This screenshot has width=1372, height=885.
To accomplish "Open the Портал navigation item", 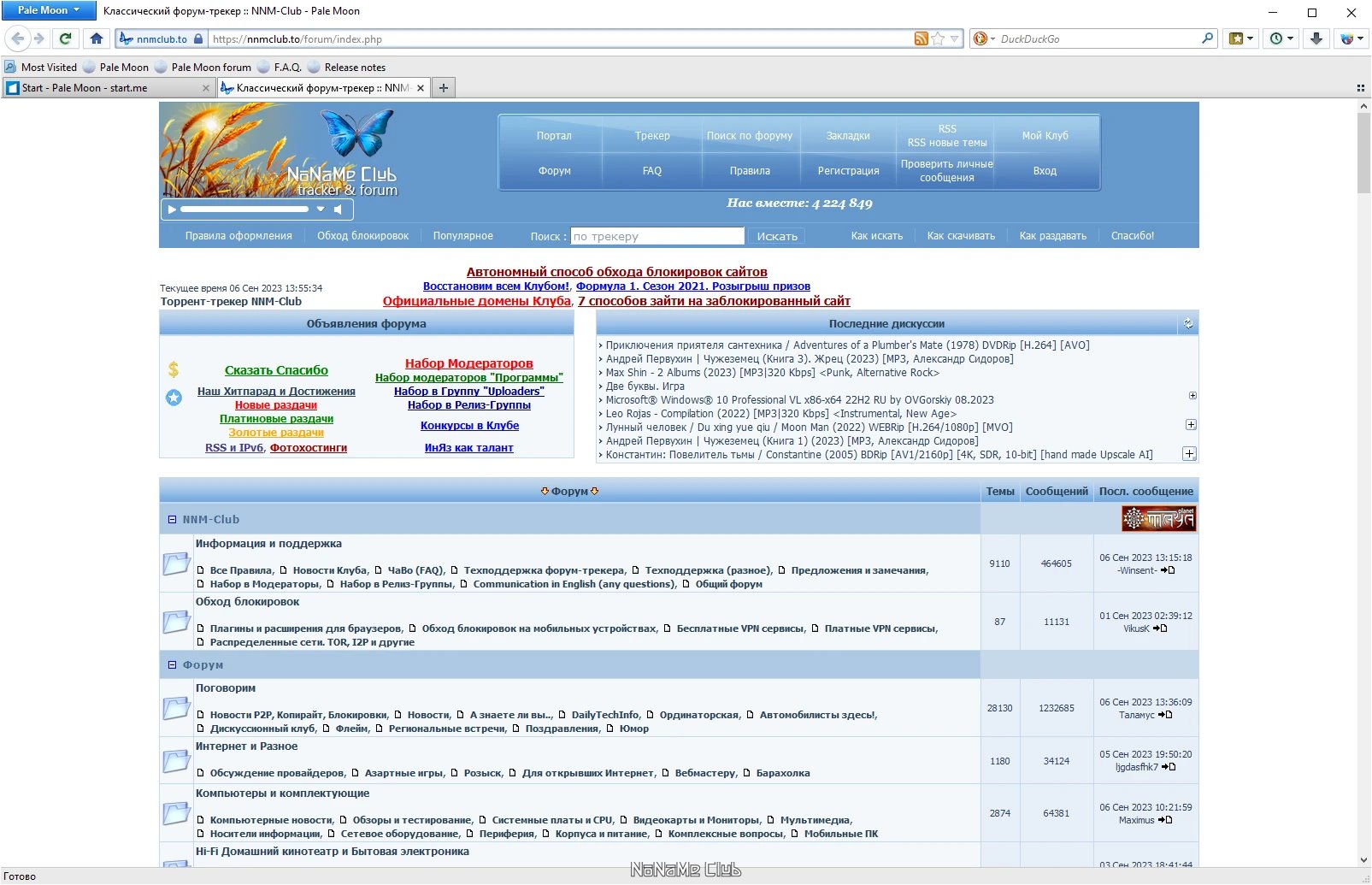I will coord(554,135).
